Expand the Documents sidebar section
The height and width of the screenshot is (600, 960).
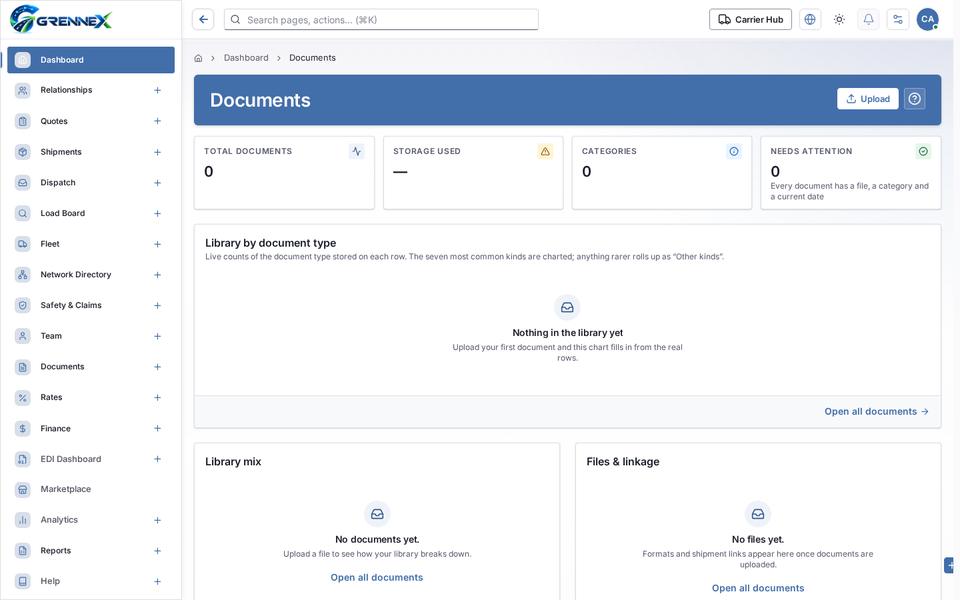click(157, 367)
